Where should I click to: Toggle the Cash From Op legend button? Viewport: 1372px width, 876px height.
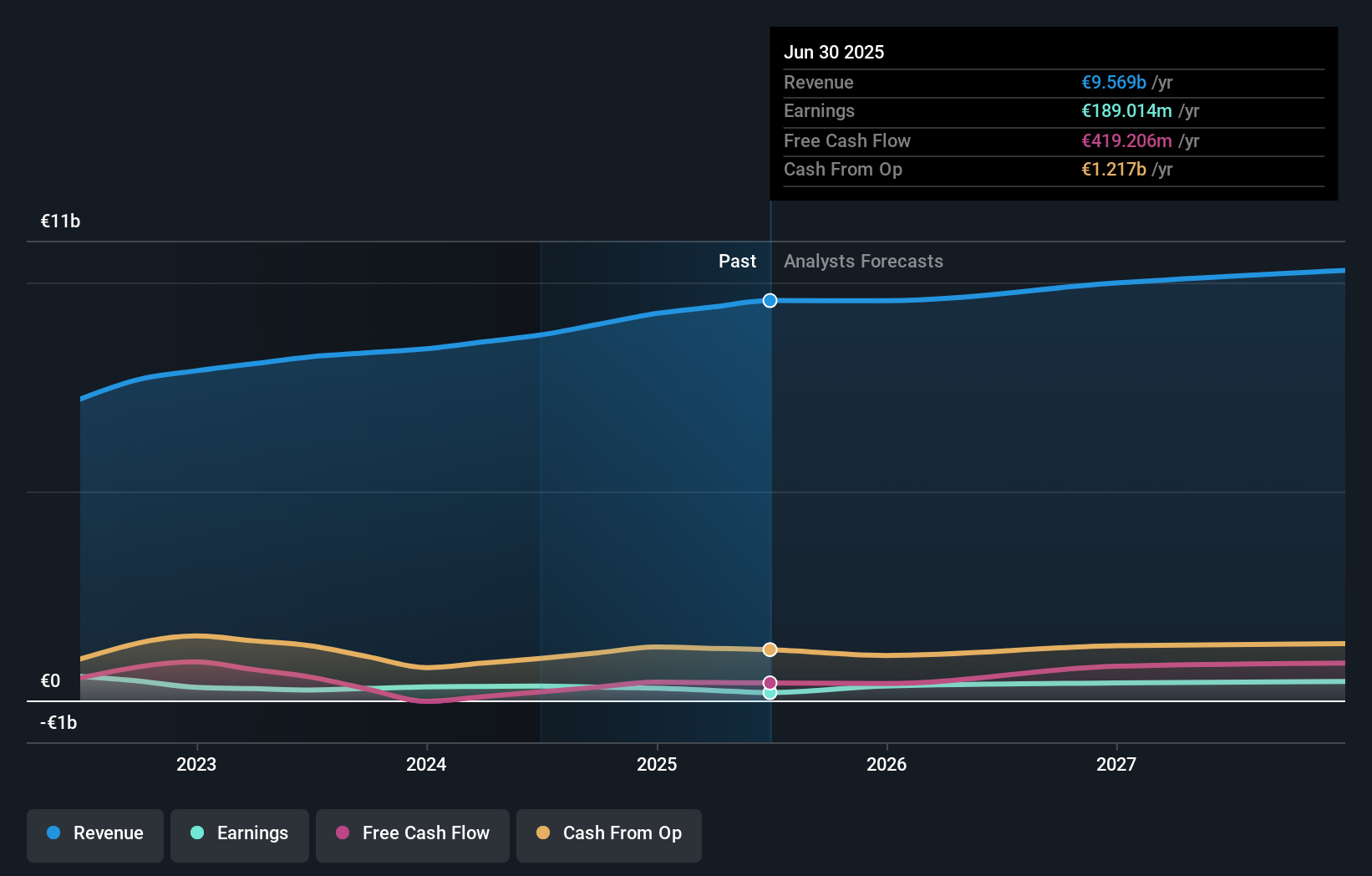point(609,835)
